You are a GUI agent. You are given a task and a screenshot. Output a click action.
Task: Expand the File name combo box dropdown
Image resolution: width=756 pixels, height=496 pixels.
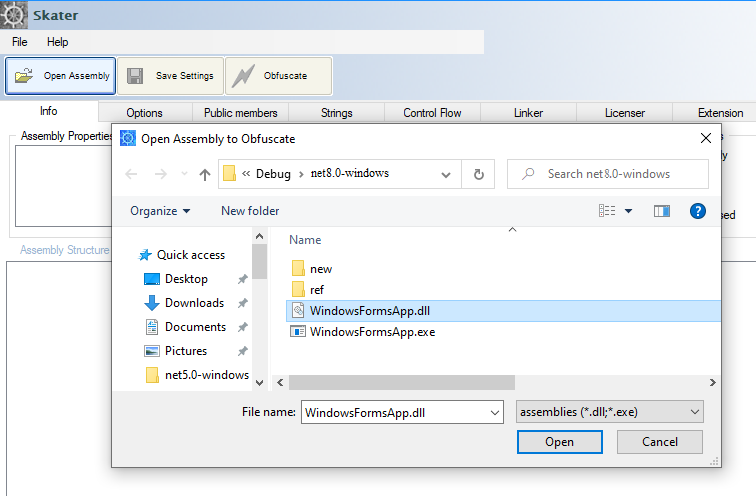pyautogui.click(x=495, y=413)
